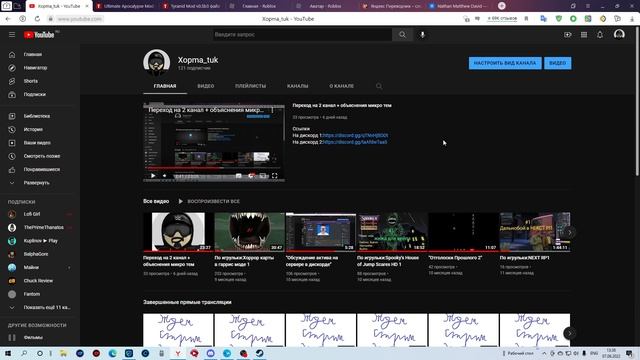Search within the channel magnifier icon
The width and height of the screenshot is (640, 360).
coord(379,86)
